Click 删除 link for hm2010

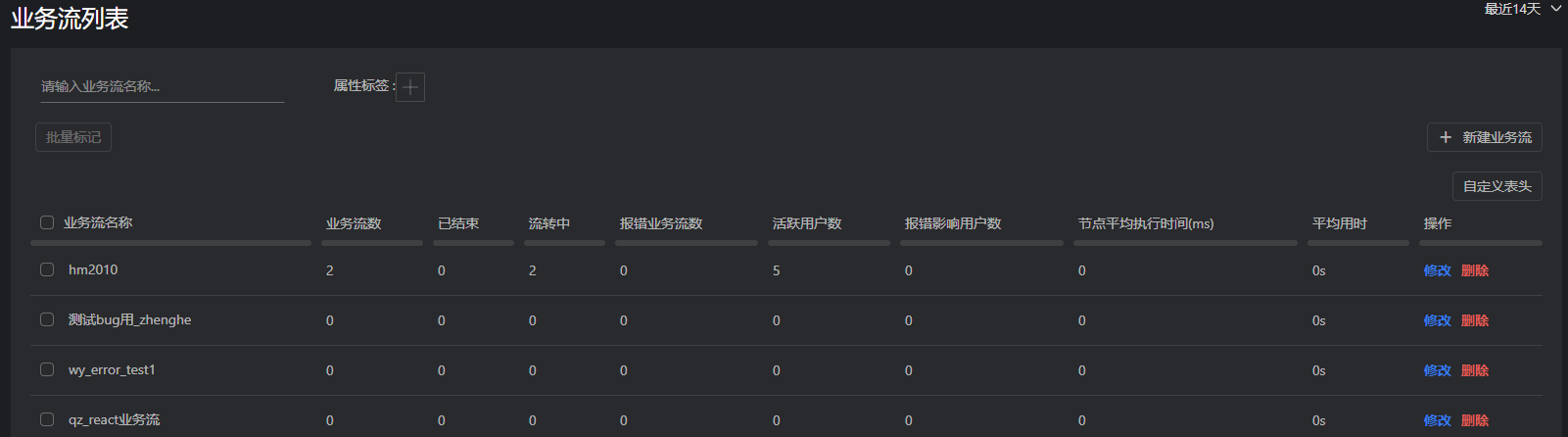pos(1475,270)
